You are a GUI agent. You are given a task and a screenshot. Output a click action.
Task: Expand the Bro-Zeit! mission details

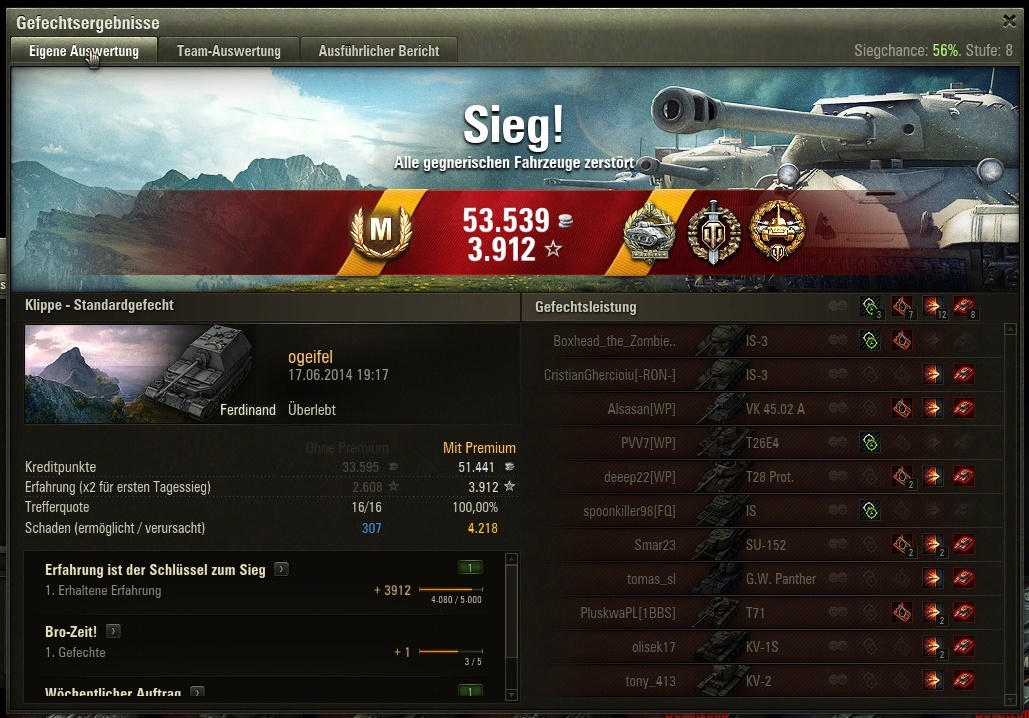[x=113, y=631]
